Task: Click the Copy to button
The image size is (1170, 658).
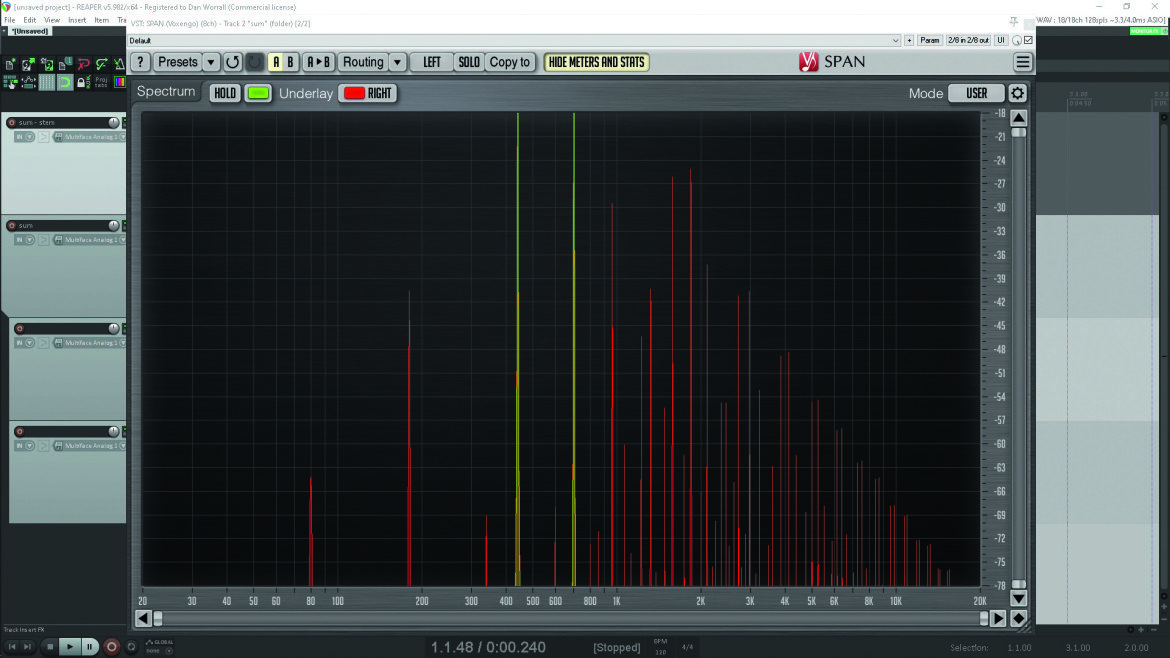Action: coord(510,62)
